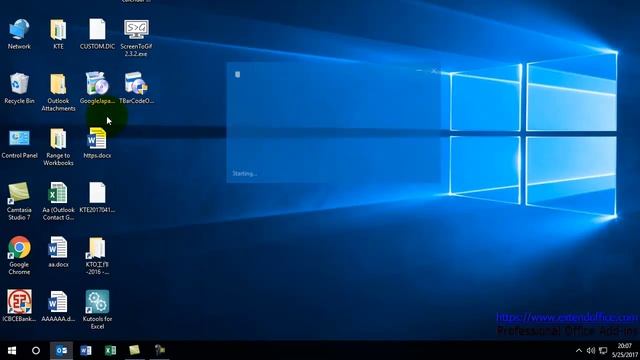Select the Google Chrome shortcut

[x=19, y=256]
